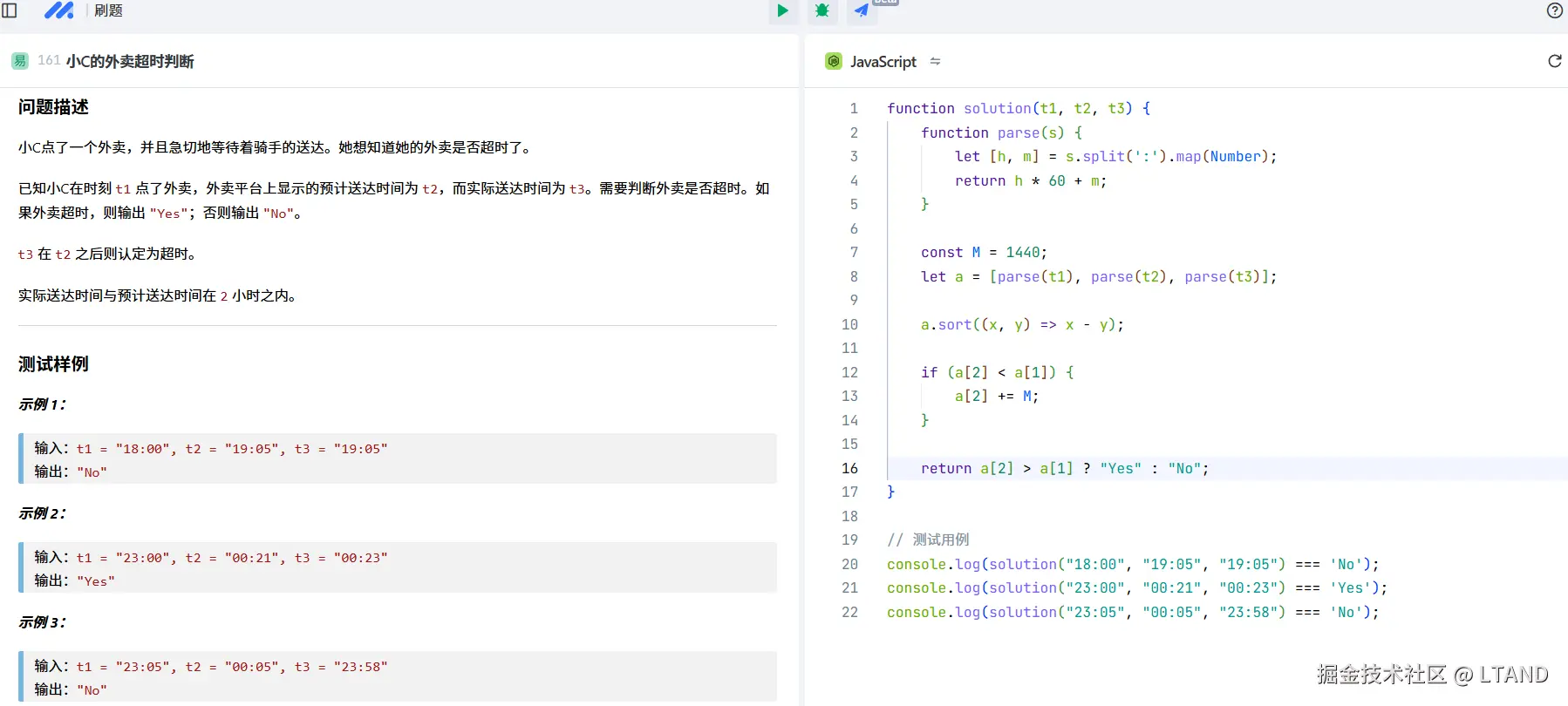Click the green easy difficulty badge
Image resolution: width=1568 pixels, height=706 pixels.
pyautogui.click(x=19, y=61)
